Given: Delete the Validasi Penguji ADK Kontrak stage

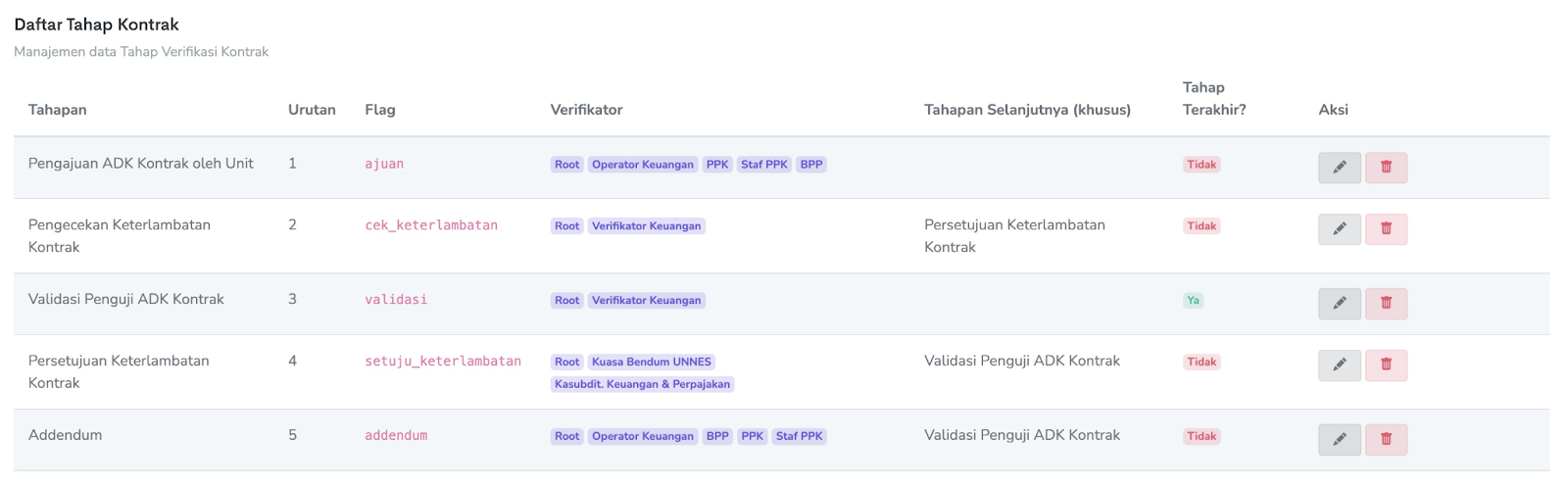Looking at the screenshot, I should click(1386, 304).
